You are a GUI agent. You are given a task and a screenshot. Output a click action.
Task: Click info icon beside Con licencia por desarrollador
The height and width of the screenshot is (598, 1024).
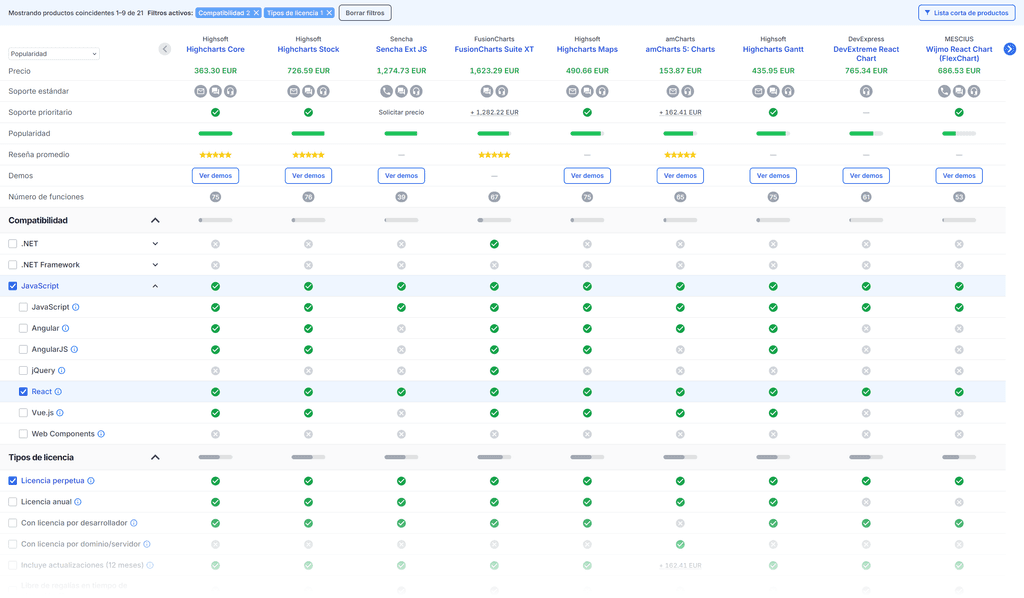click(134, 523)
